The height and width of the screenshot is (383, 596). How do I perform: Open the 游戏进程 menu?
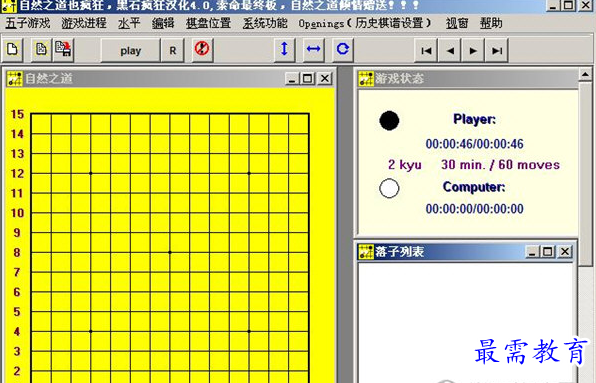pyautogui.click(x=84, y=23)
